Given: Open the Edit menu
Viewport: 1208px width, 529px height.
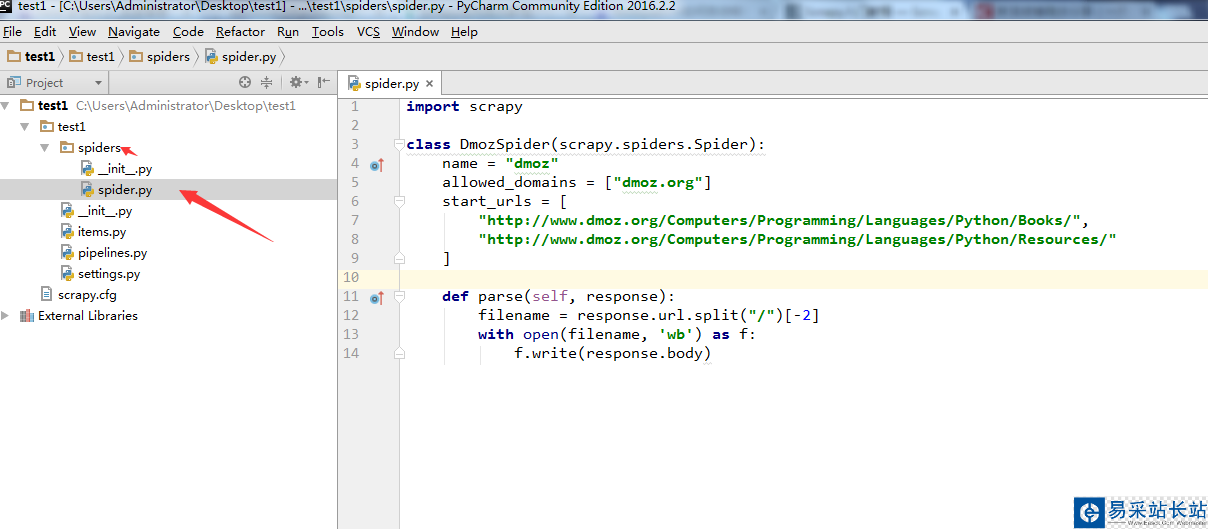Looking at the screenshot, I should click(45, 32).
